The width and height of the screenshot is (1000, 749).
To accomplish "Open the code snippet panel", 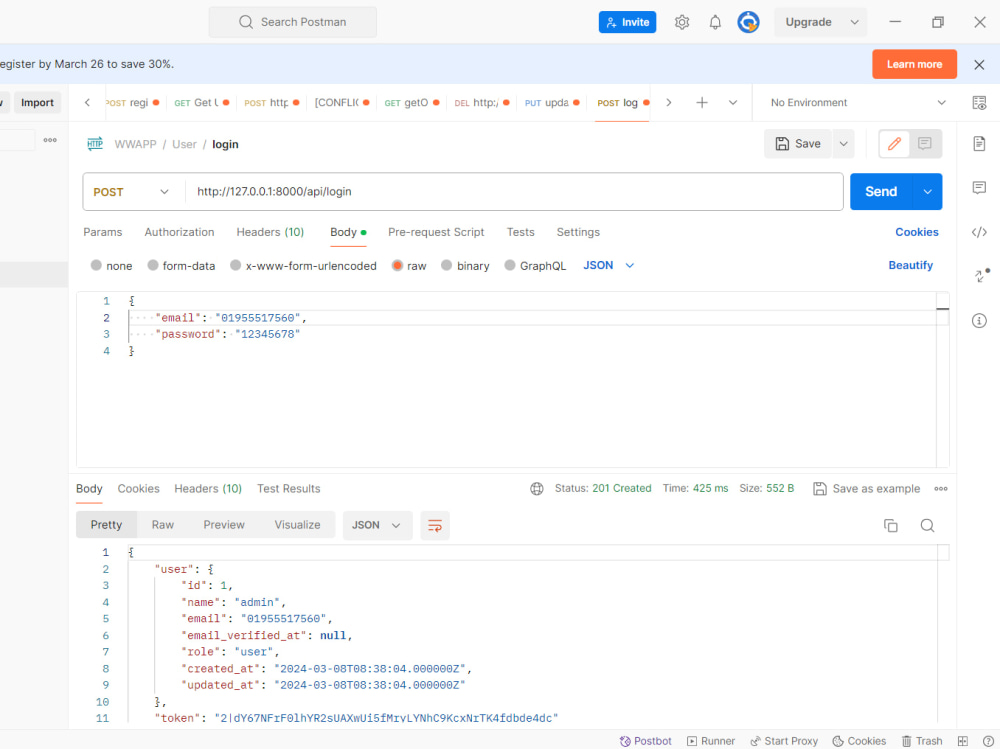I will [979, 232].
